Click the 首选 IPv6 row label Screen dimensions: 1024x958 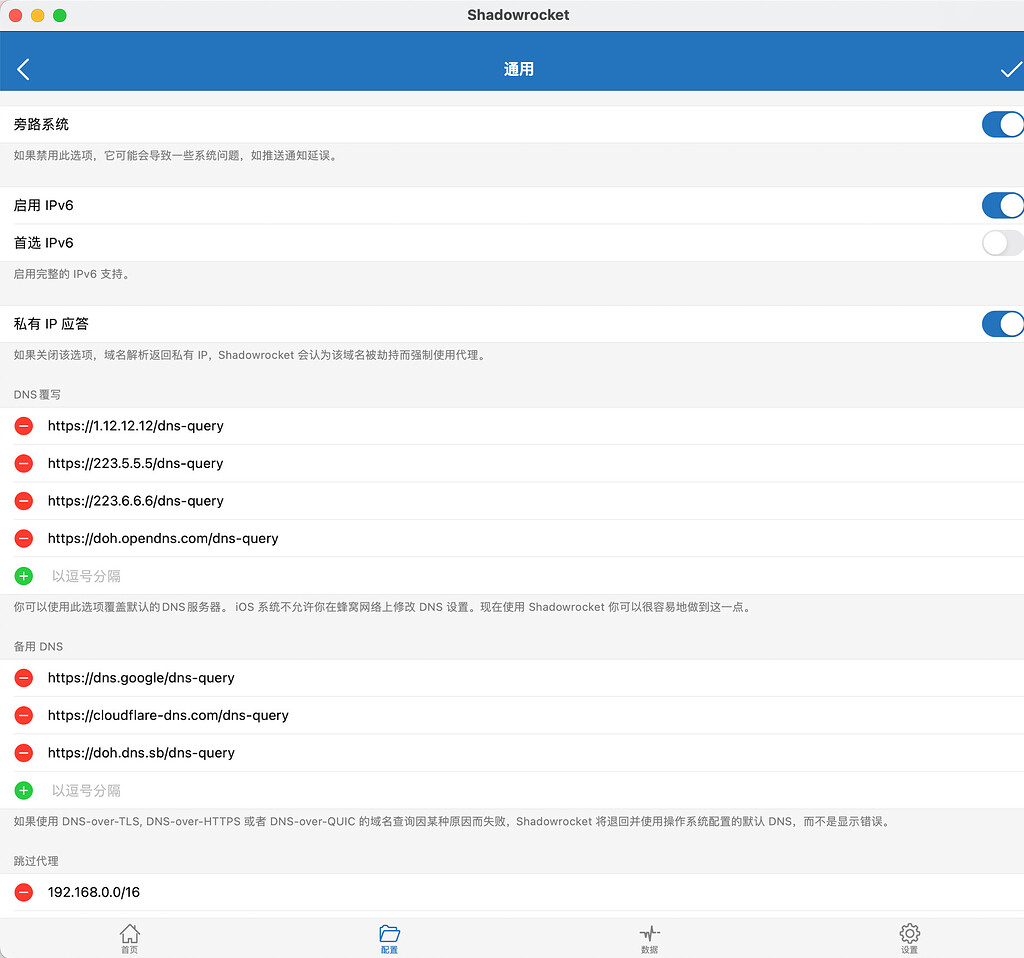pos(44,243)
